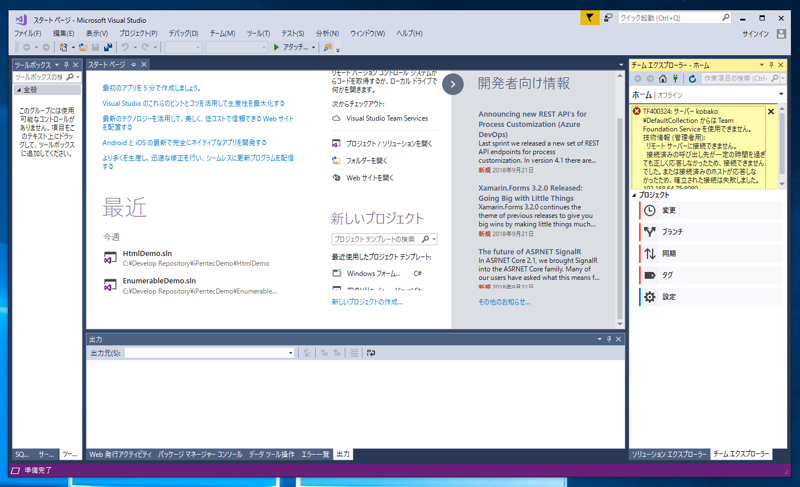Click the Team Explorer refresh icon

(x=692, y=79)
